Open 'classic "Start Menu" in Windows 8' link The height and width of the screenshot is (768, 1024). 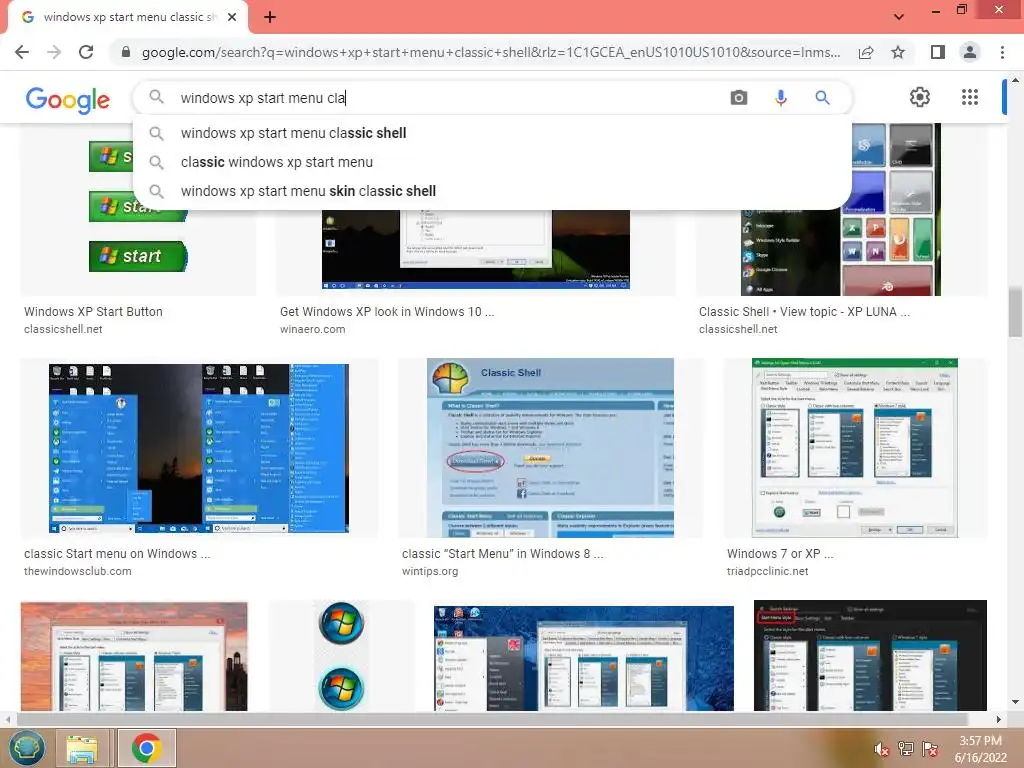coord(503,554)
